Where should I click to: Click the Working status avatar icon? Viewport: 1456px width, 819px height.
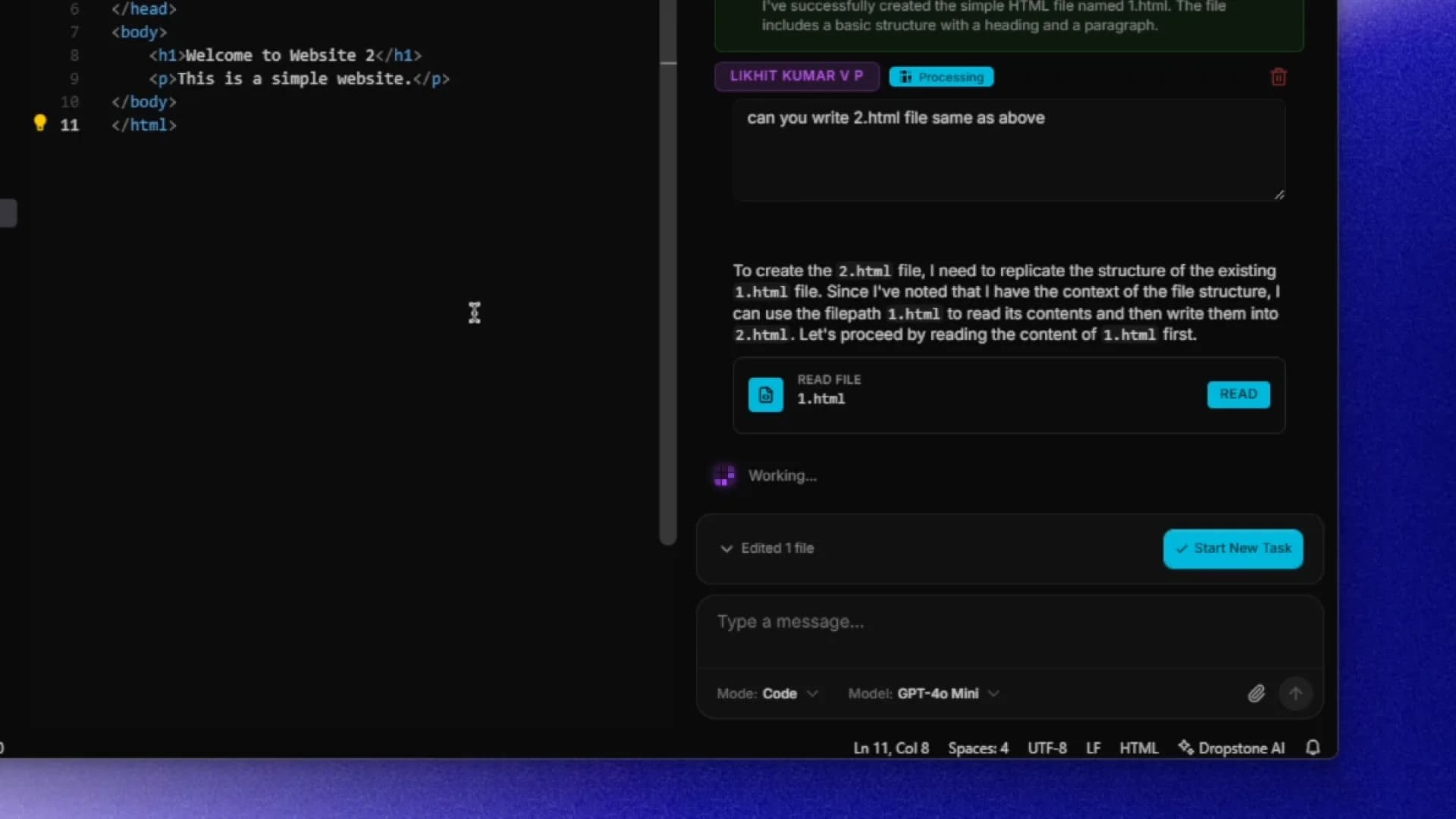tap(723, 475)
